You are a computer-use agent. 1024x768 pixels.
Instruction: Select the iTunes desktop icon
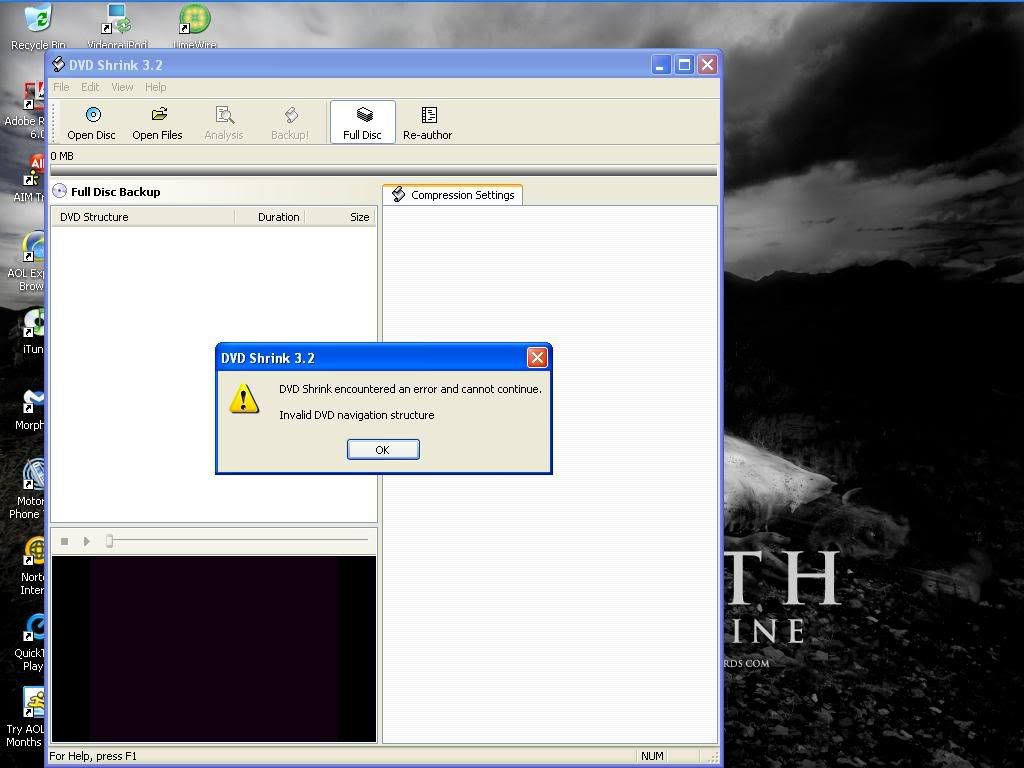(x=33, y=332)
